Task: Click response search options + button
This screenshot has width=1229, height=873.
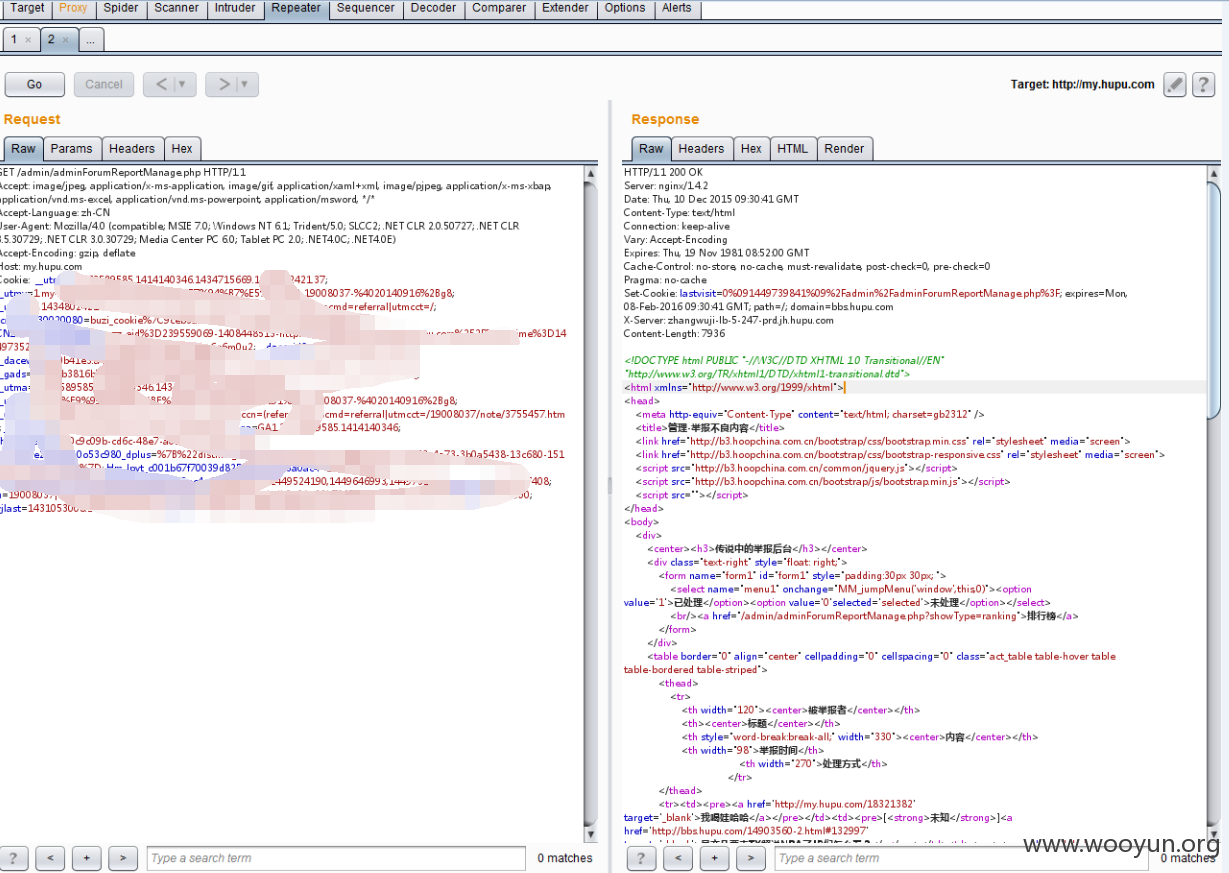Action: coord(714,858)
